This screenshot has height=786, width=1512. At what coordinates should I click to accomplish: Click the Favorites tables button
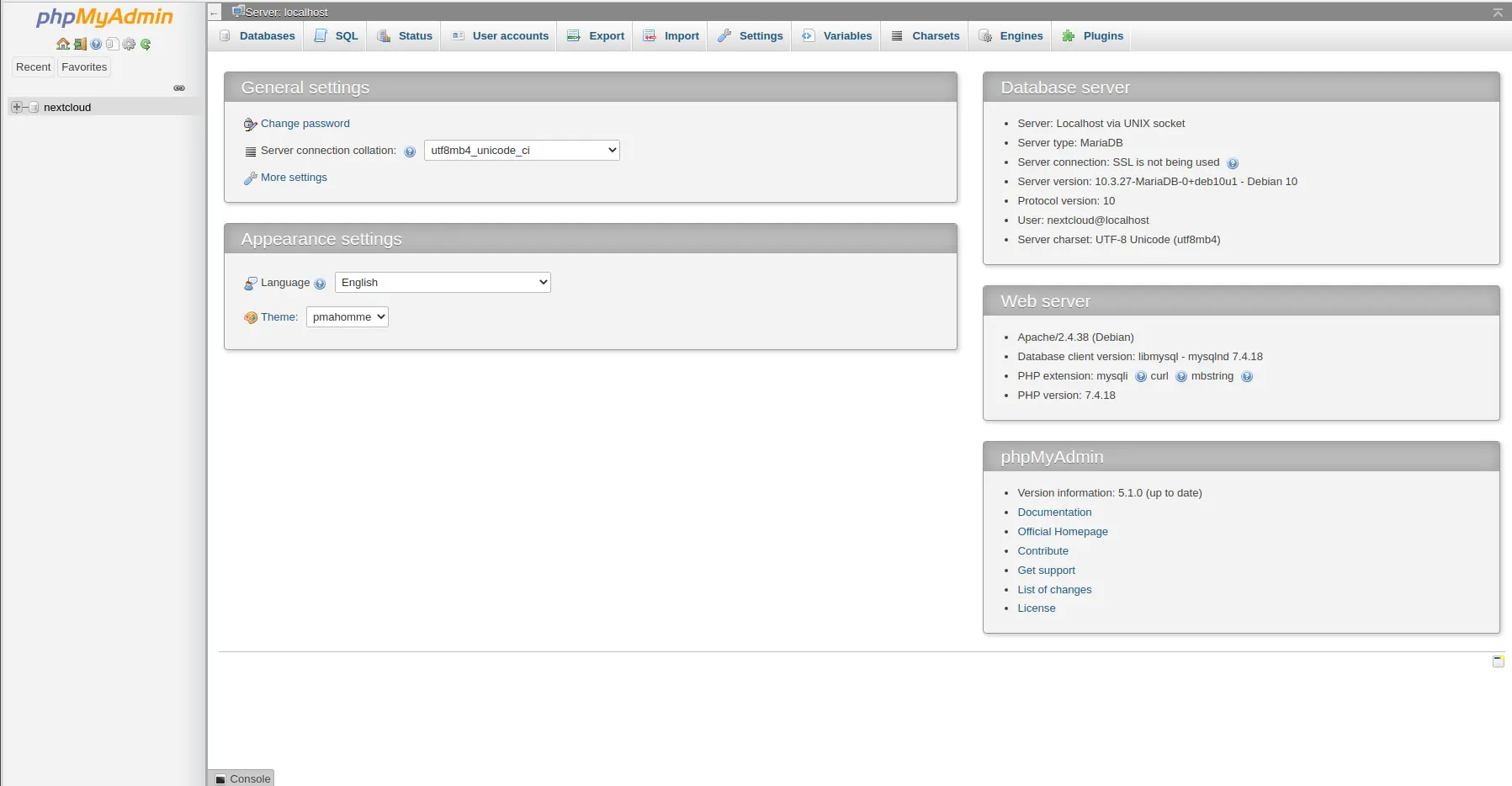click(84, 67)
